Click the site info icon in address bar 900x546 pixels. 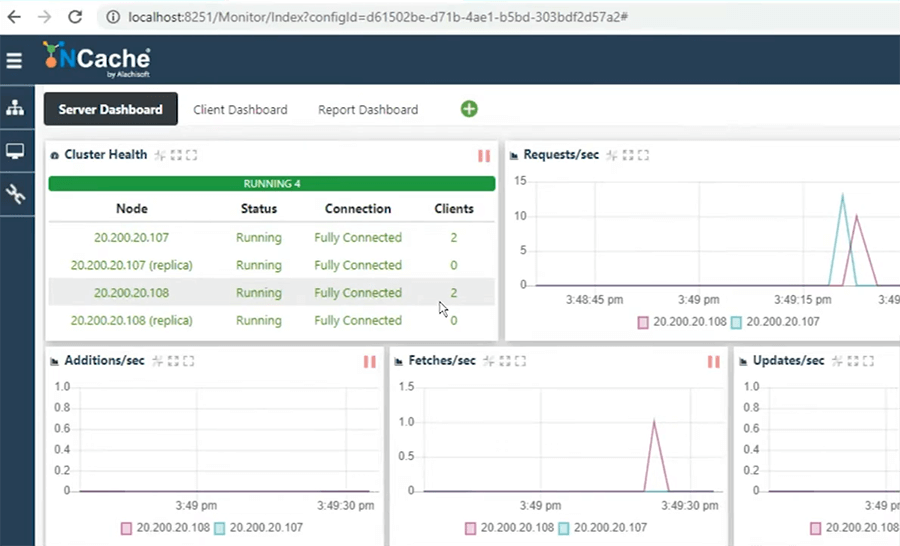[113, 17]
